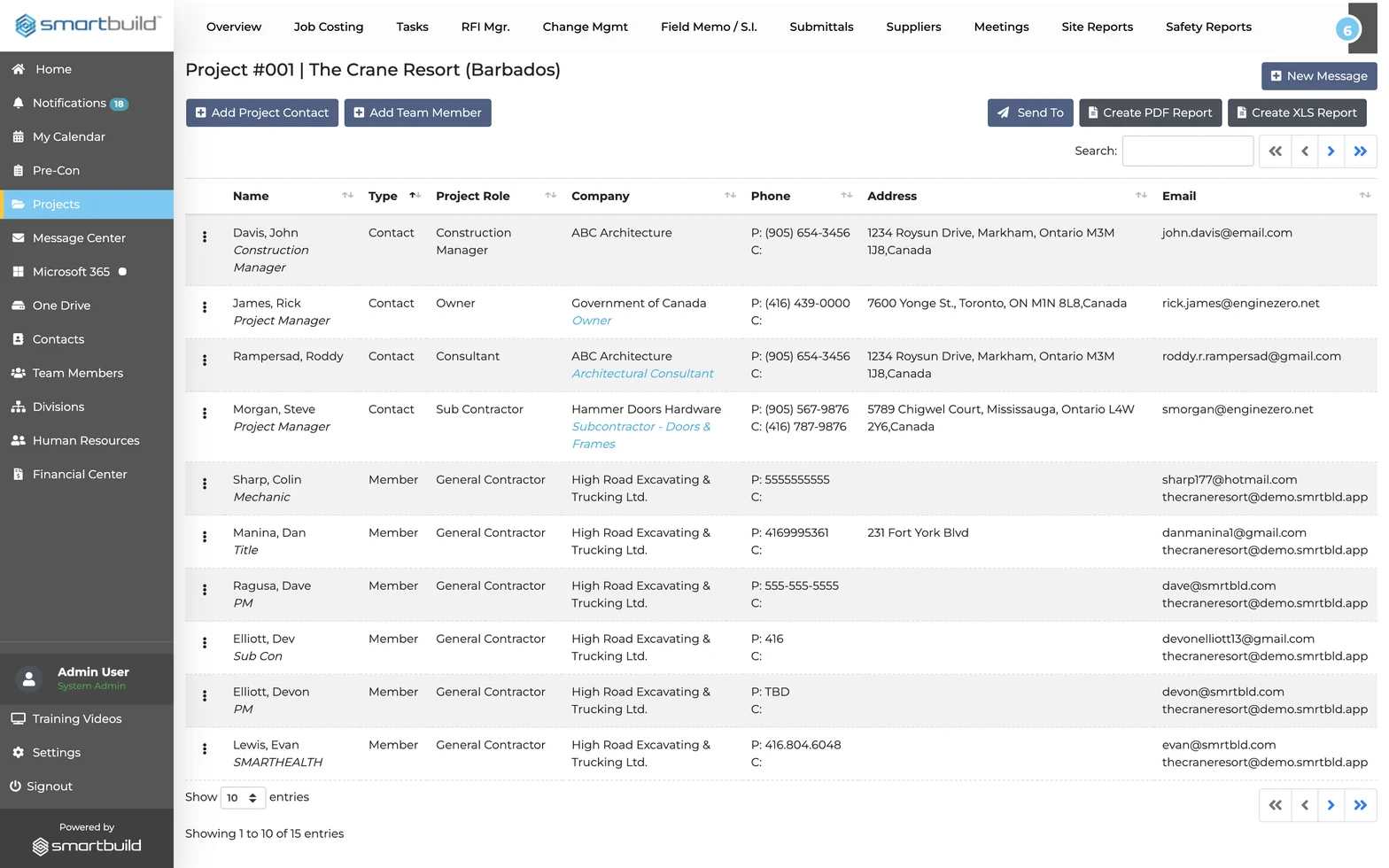Viewport: 1389px width, 868px height.
Task: Click the Divisions hierarchy icon
Action: (18, 407)
